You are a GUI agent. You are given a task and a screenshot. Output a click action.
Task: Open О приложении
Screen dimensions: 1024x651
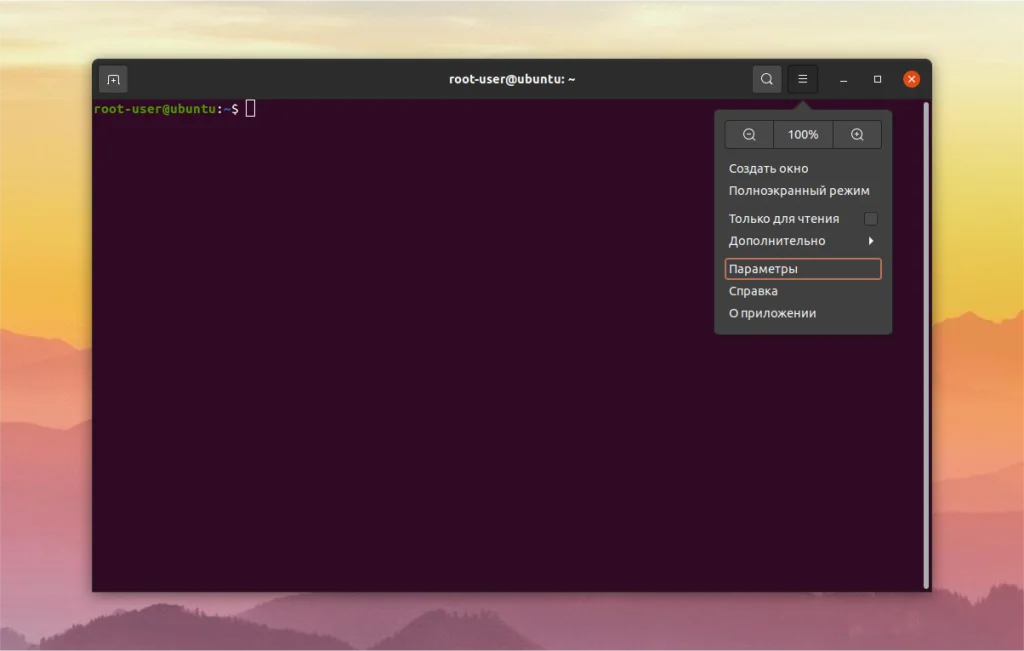770,313
